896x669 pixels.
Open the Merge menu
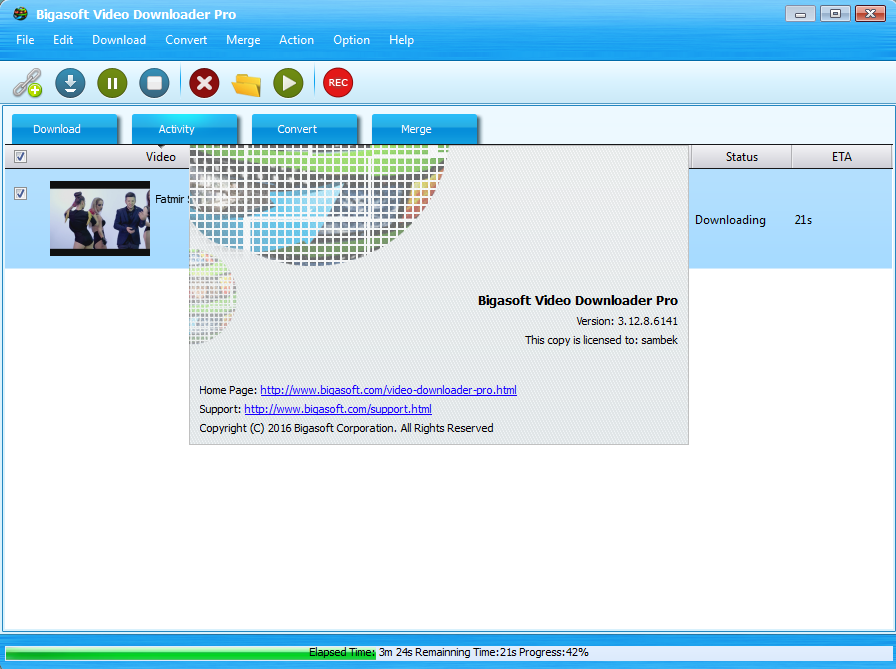tap(243, 40)
